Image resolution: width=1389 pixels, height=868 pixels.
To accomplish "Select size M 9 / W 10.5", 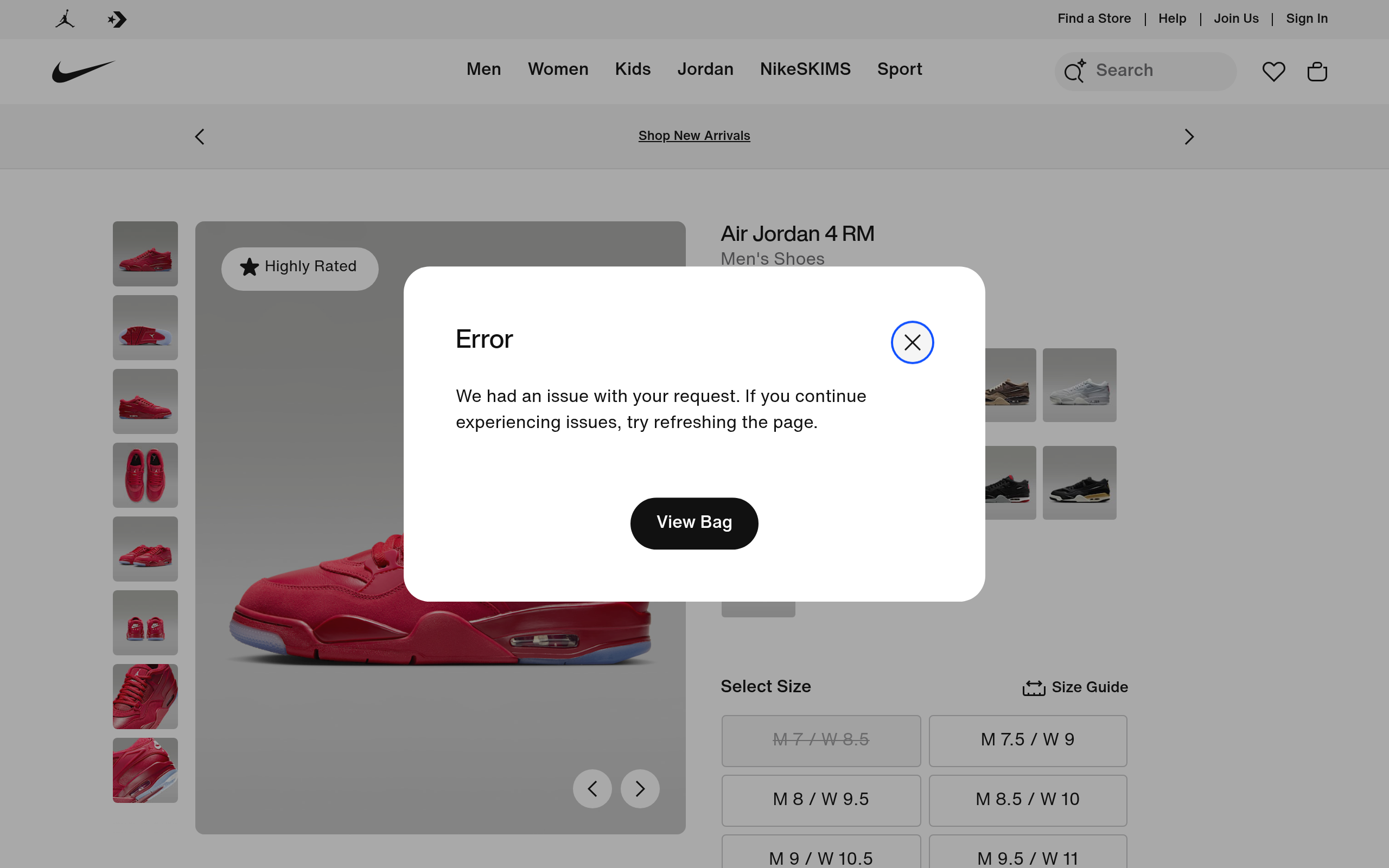I will 821,852.
